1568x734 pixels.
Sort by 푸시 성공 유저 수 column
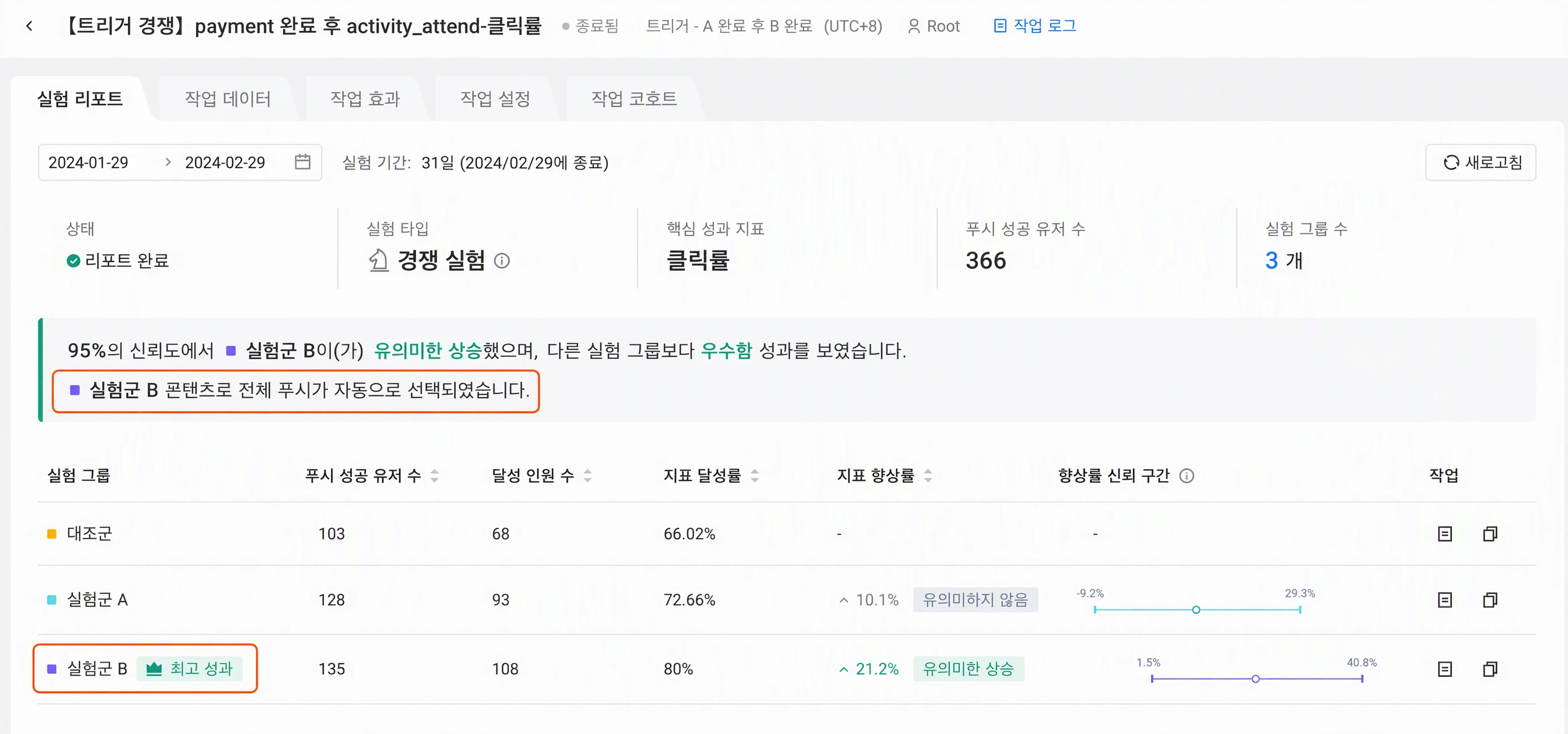coord(435,476)
